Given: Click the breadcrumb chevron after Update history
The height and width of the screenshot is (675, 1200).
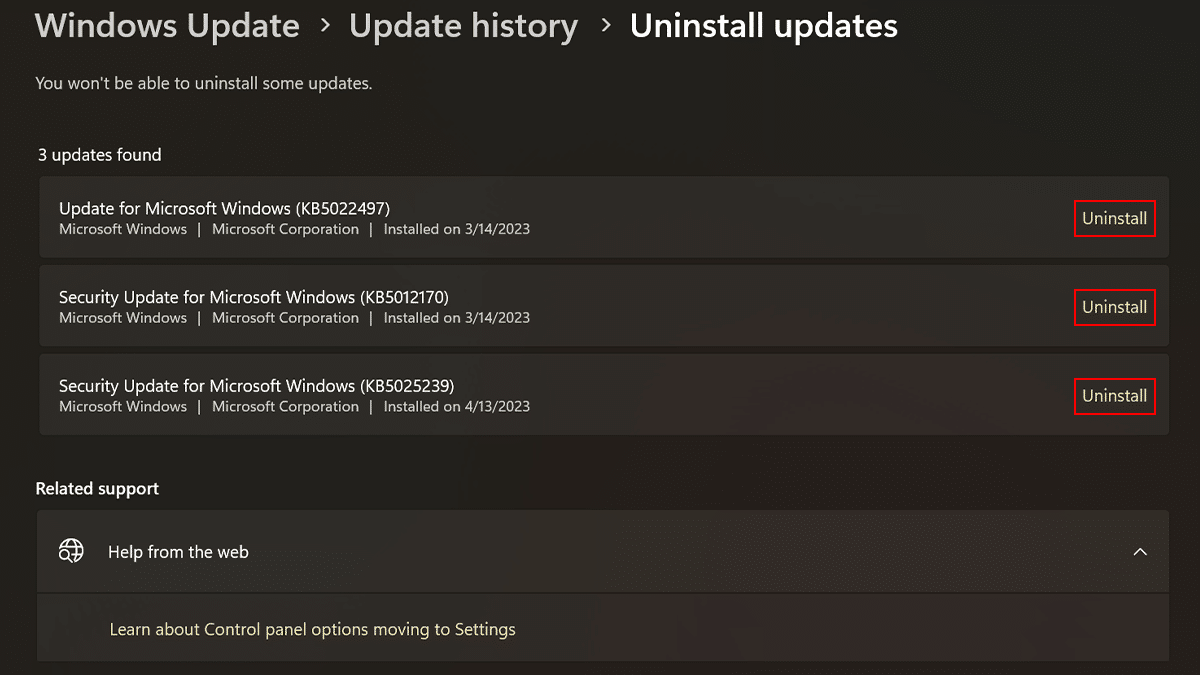Looking at the screenshot, I should (x=605, y=26).
